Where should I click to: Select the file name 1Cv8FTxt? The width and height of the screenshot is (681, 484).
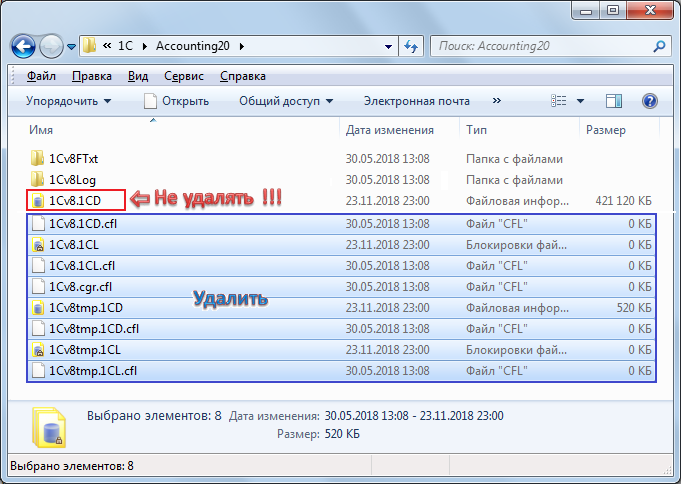click(73, 159)
